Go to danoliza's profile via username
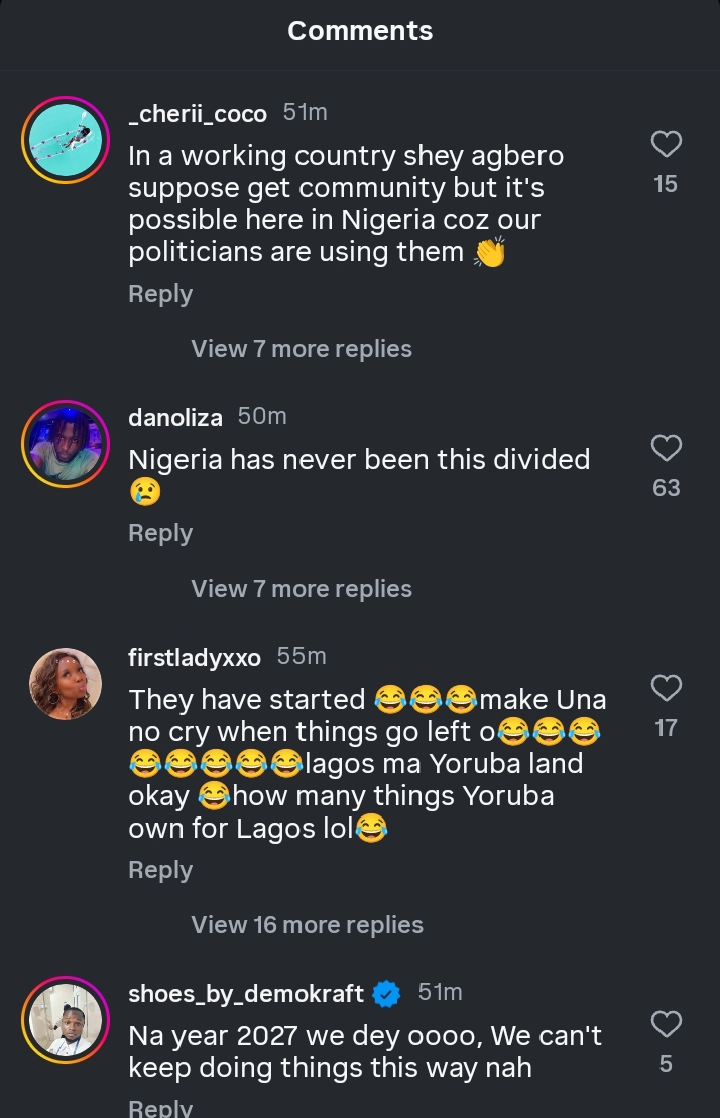This screenshot has height=1118, width=720. (x=175, y=417)
